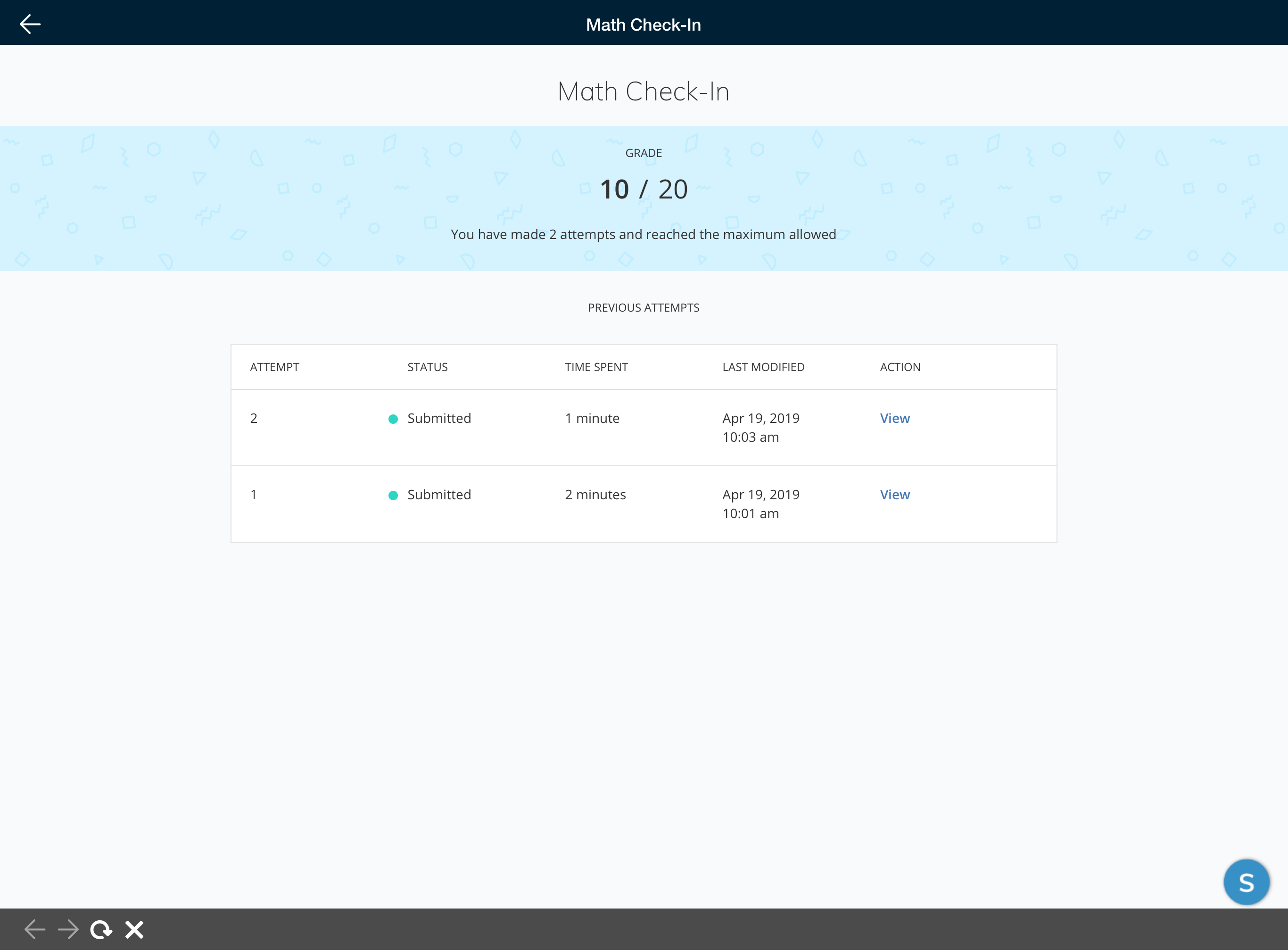View attempt 2 submission
The height and width of the screenshot is (950, 1288).
pyautogui.click(x=895, y=418)
